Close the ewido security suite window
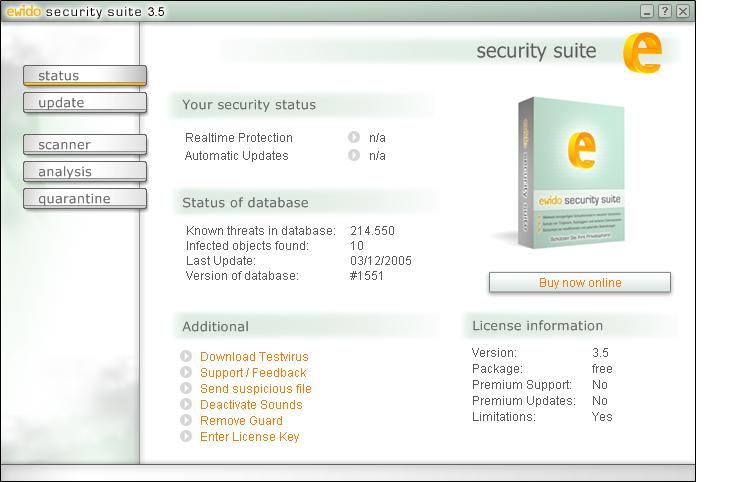Screen dimensions: 736x482 (683, 11)
